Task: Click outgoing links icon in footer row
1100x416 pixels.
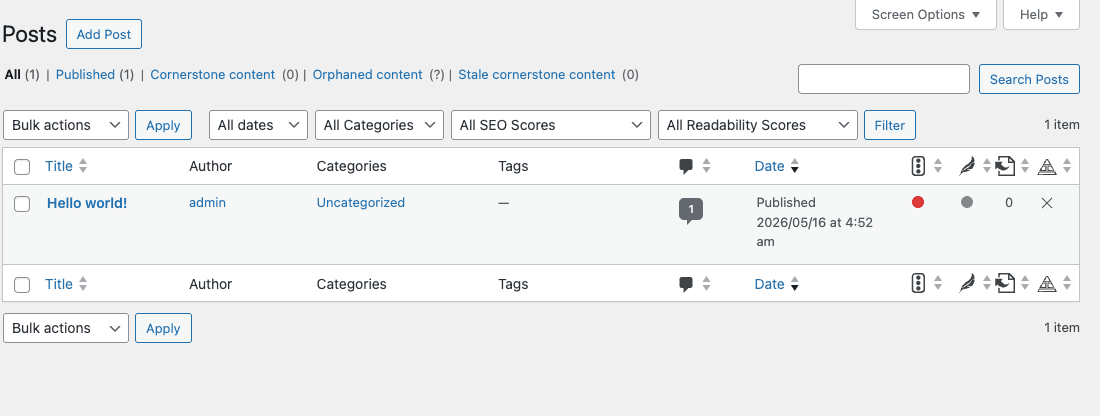Action: click(x=1005, y=283)
